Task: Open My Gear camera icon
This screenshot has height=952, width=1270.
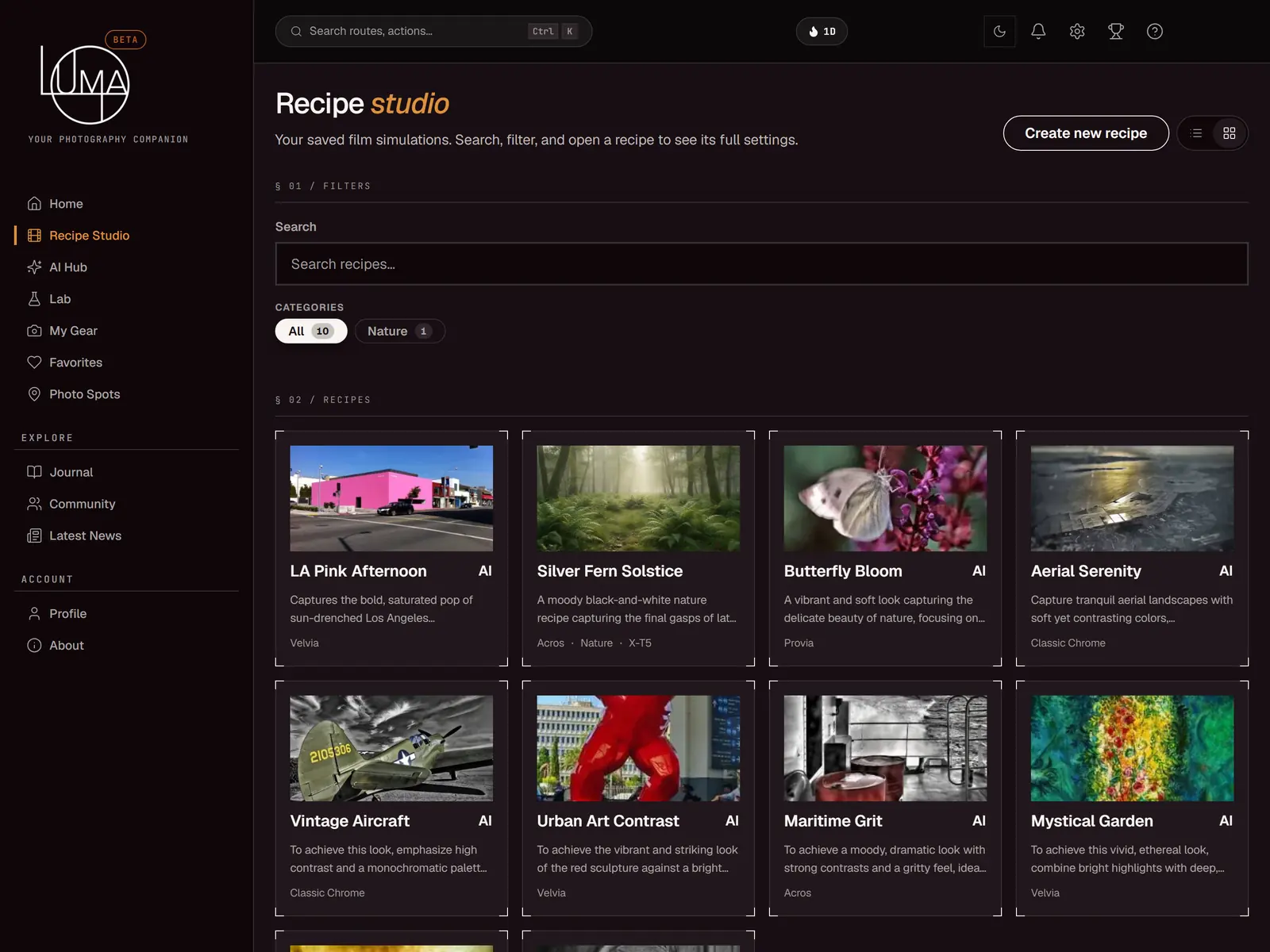Action: [34, 331]
